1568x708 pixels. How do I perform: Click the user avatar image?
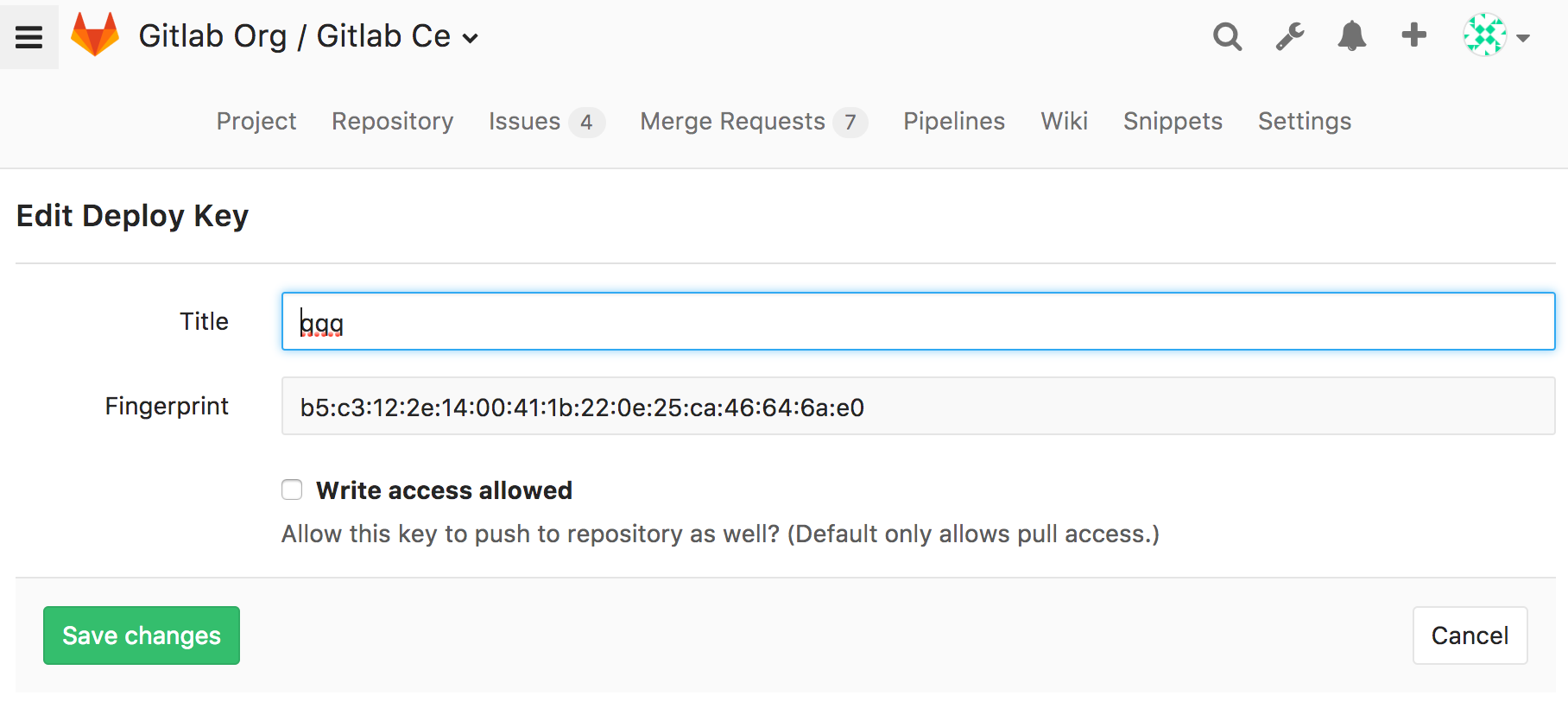[x=1485, y=35]
